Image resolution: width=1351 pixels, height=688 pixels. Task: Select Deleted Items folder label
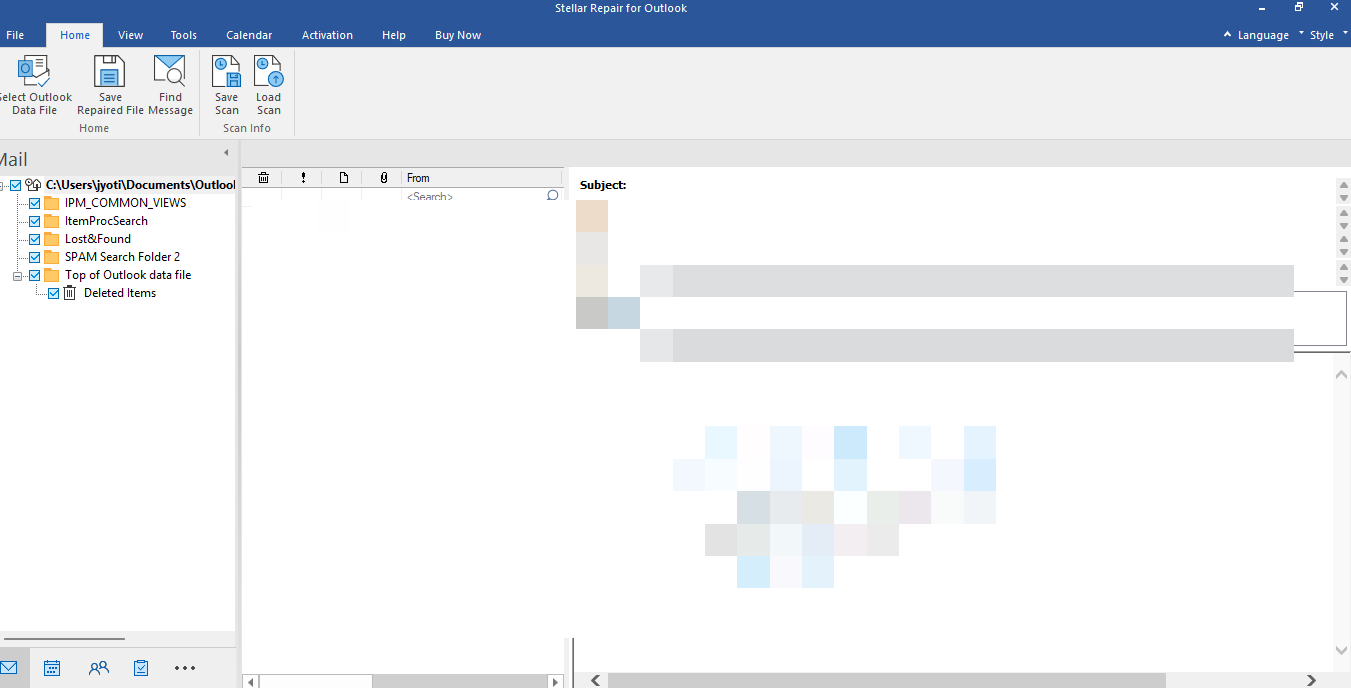coord(120,293)
